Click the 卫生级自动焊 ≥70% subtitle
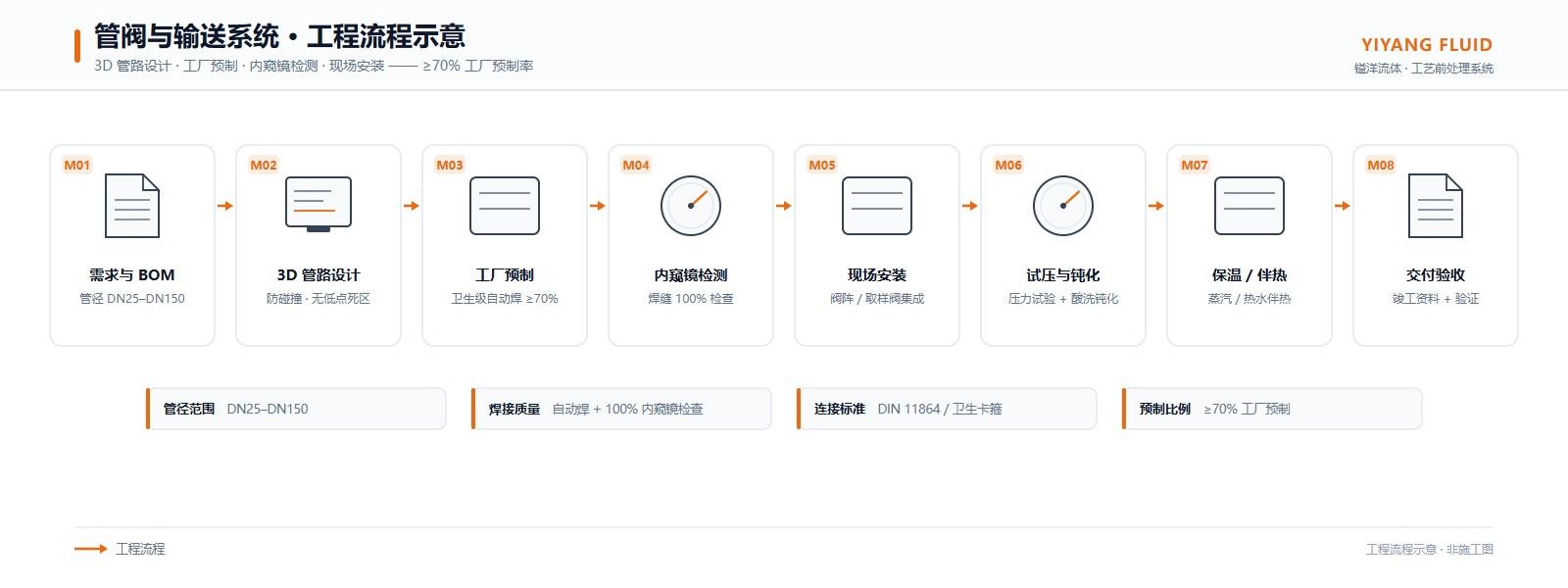This screenshot has height=588, width=1568. (x=505, y=299)
